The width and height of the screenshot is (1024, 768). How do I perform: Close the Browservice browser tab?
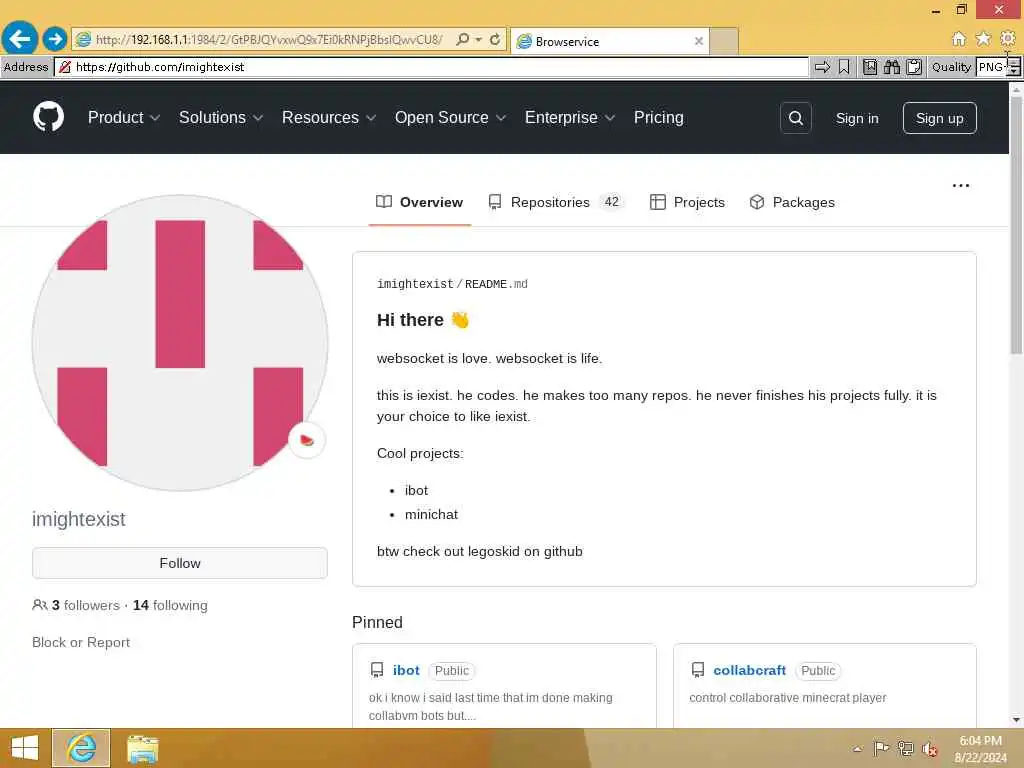tap(699, 41)
